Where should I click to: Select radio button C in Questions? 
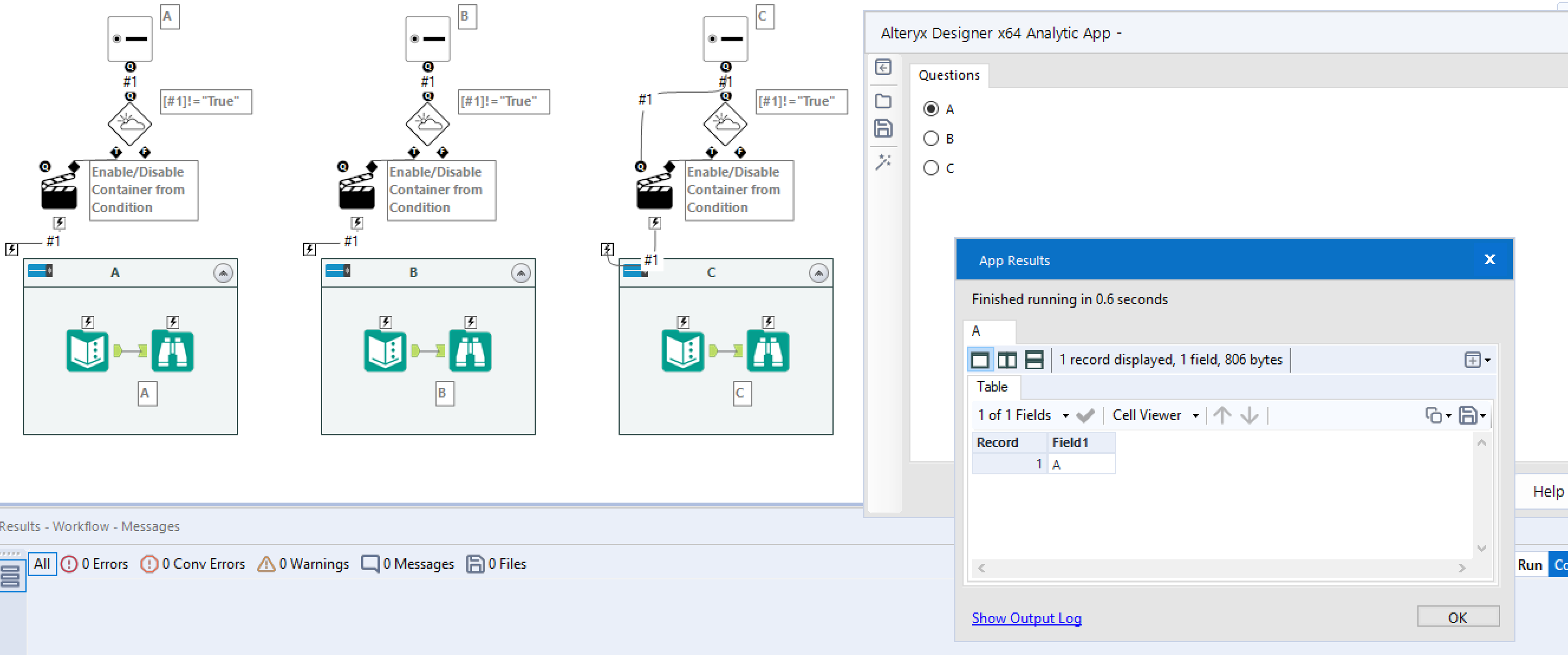click(931, 167)
